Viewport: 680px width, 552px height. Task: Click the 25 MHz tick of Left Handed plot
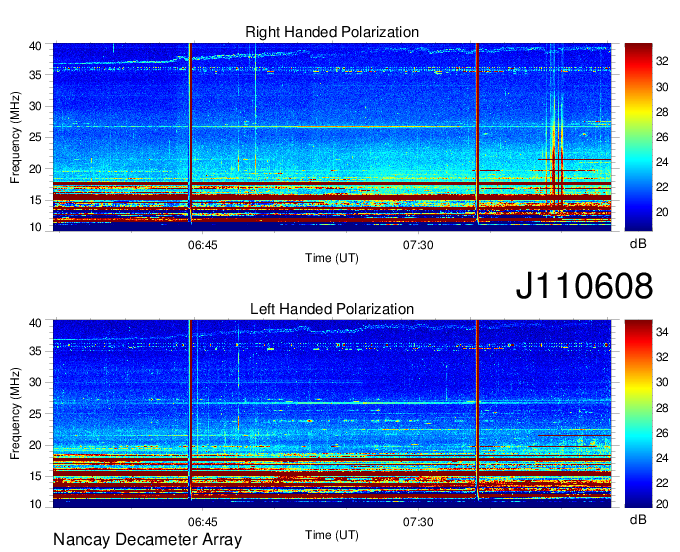[x=35, y=414]
